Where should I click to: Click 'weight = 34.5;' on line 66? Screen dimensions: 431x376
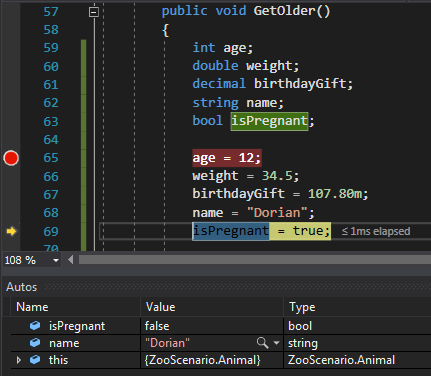click(x=246, y=176)
